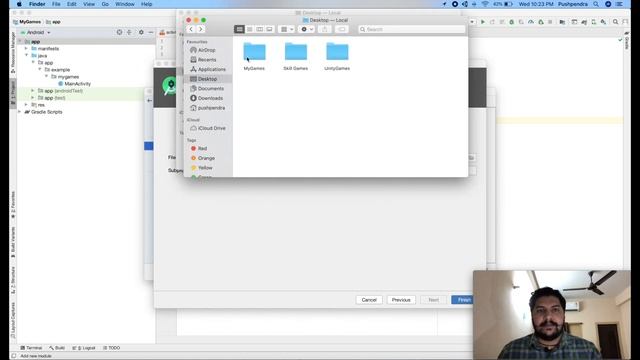This screenshot has width=640, height=360.
Task: Open the Apple menu
Action: [19, 4]
